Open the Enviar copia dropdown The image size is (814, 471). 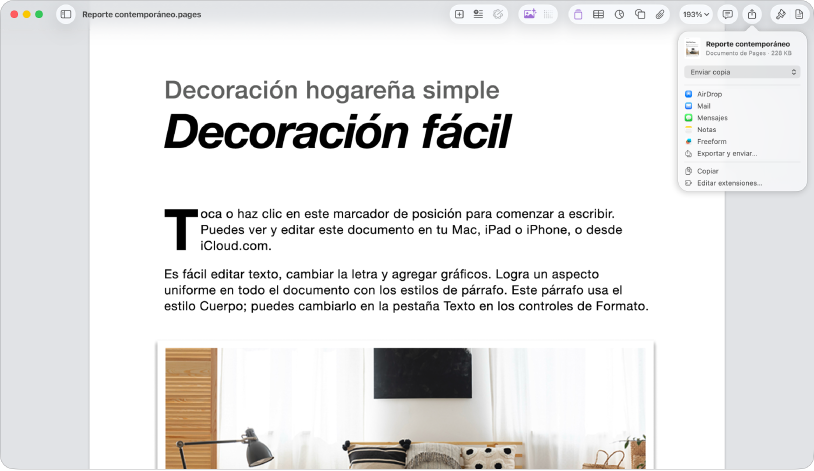tap(742, 72)
